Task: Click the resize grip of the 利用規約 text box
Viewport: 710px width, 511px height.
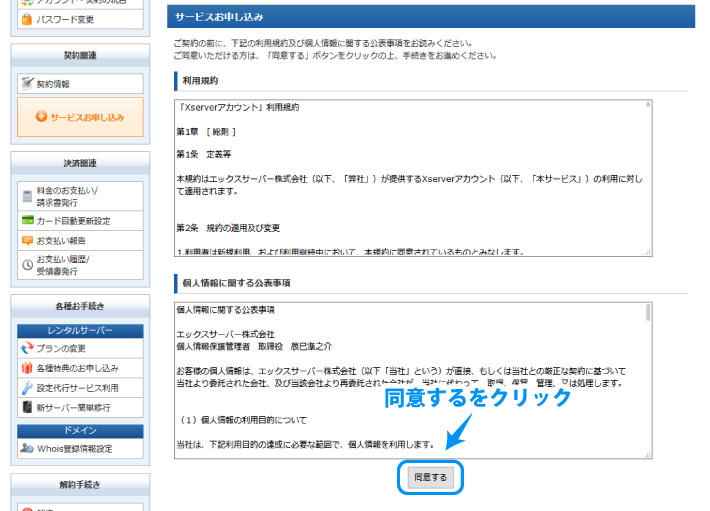Action: pyautogui.click(x=648, y=253)
